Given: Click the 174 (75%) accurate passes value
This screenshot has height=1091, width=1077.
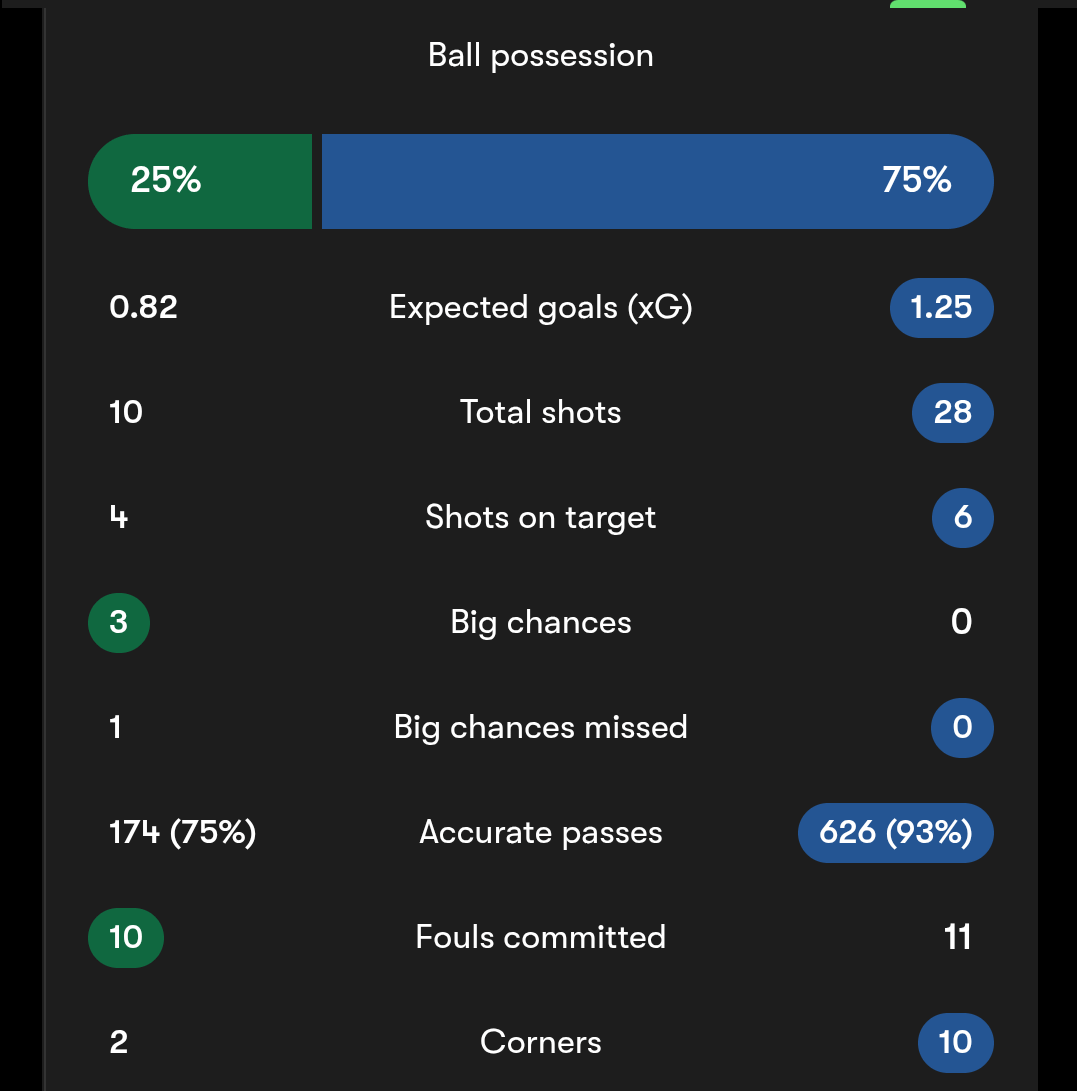Looking at the screenshot, I should point(182,832).
